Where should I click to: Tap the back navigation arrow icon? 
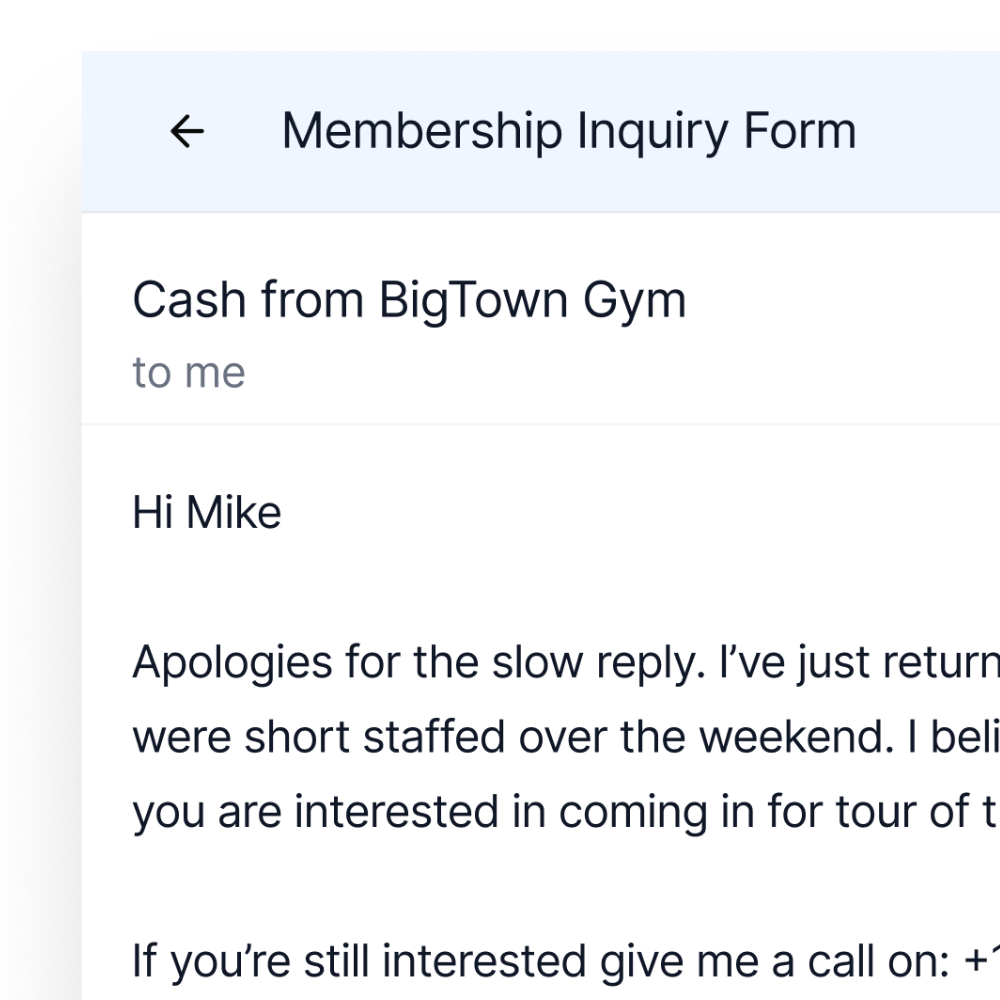click(x=188, y=130)
